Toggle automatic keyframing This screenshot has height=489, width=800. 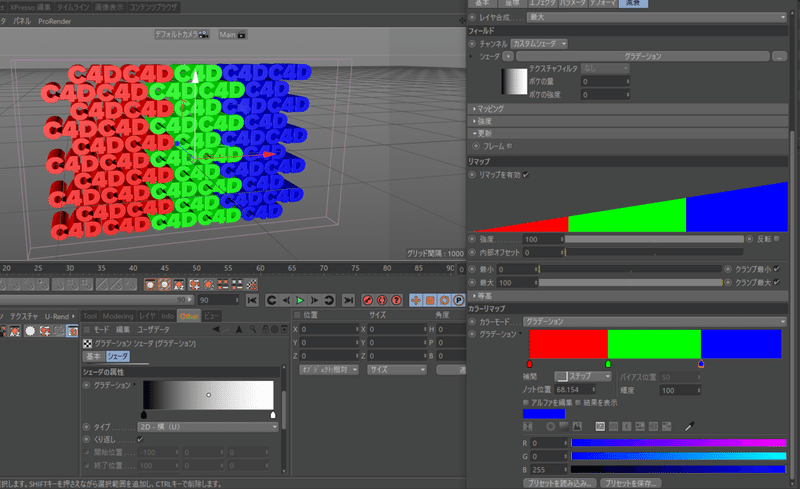[382, 300]
